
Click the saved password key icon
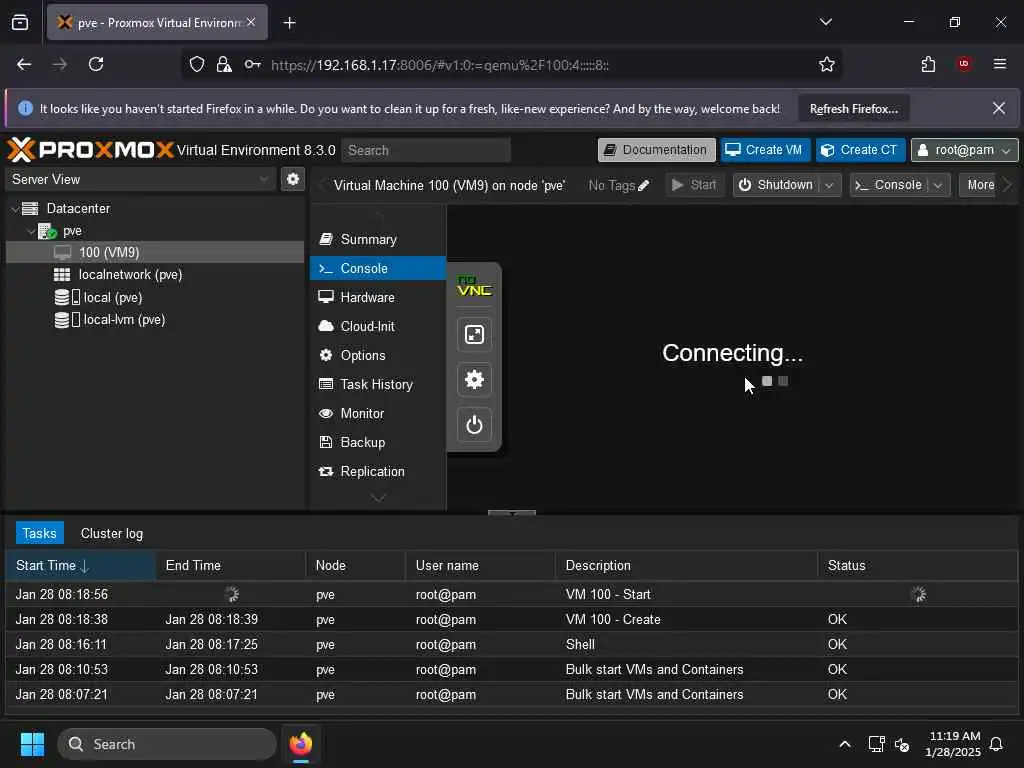pos(253,64)
